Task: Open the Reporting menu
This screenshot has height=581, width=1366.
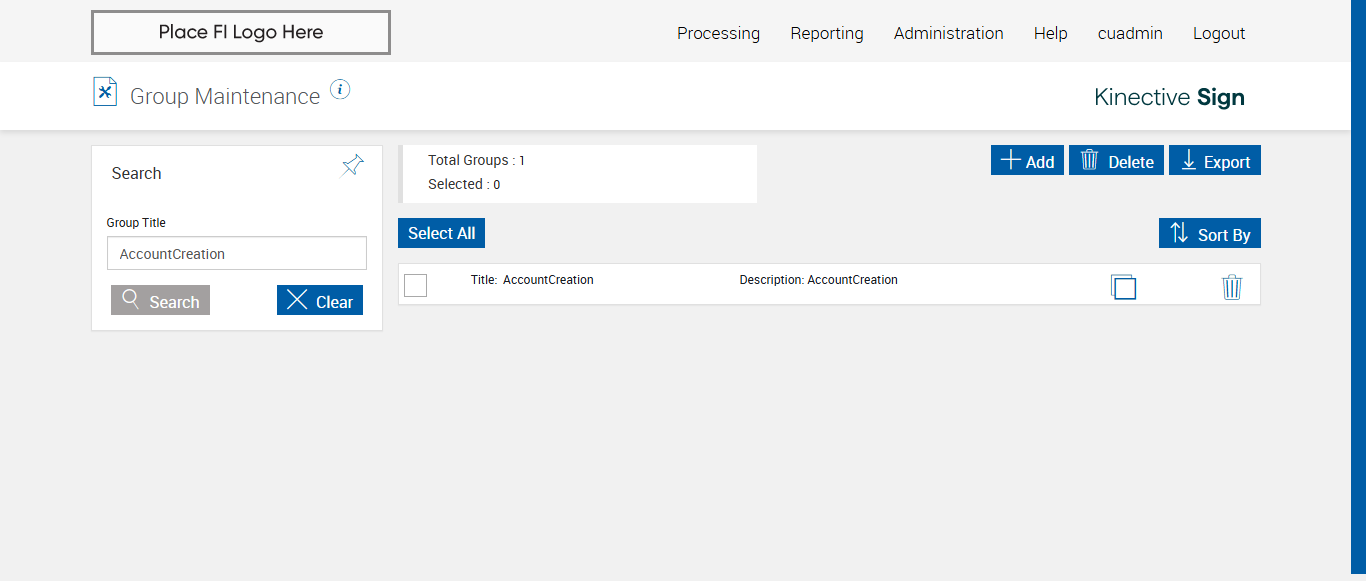Action: (827, 33)
